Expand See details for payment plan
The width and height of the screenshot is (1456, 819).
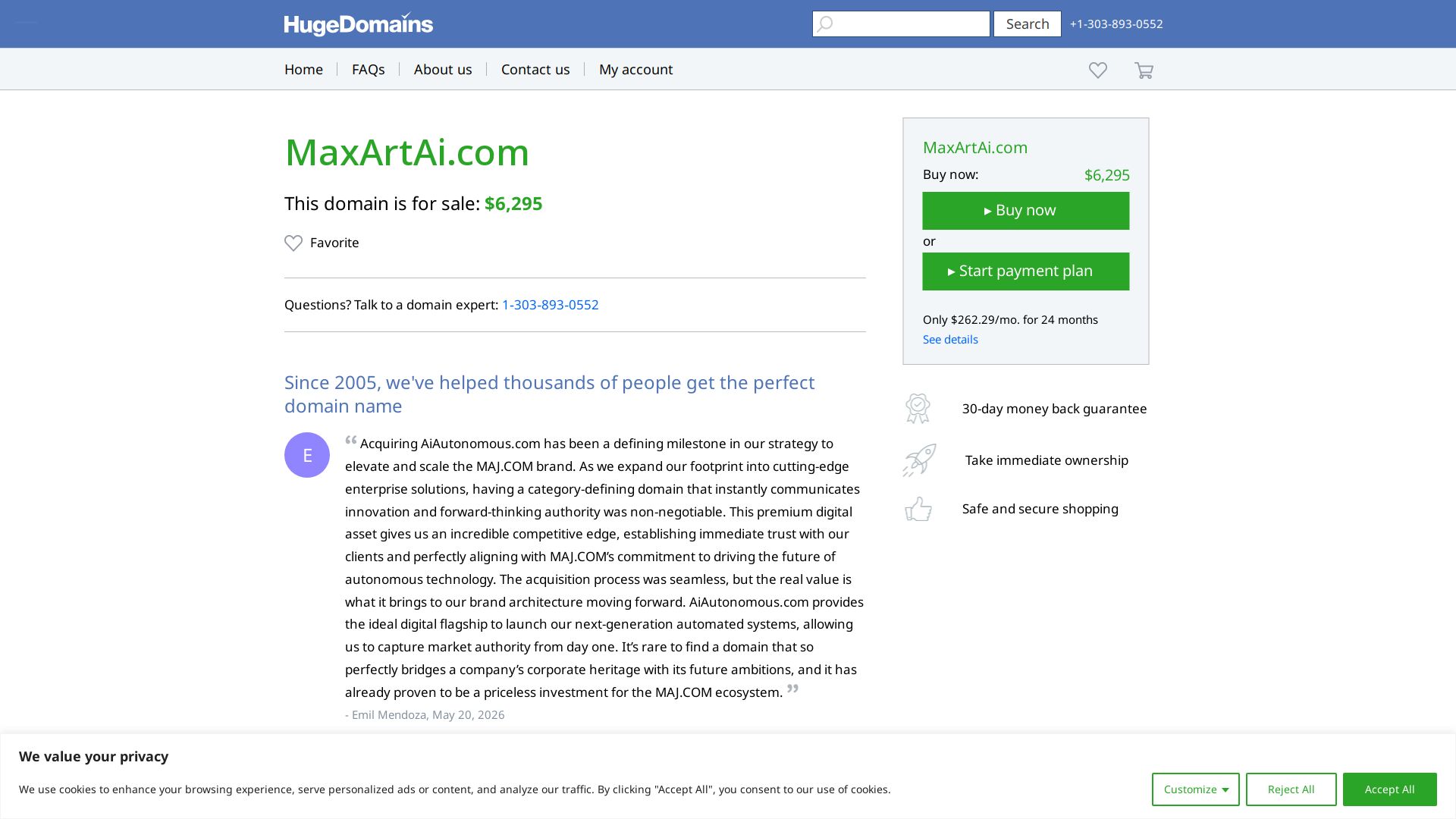[950, 340]
